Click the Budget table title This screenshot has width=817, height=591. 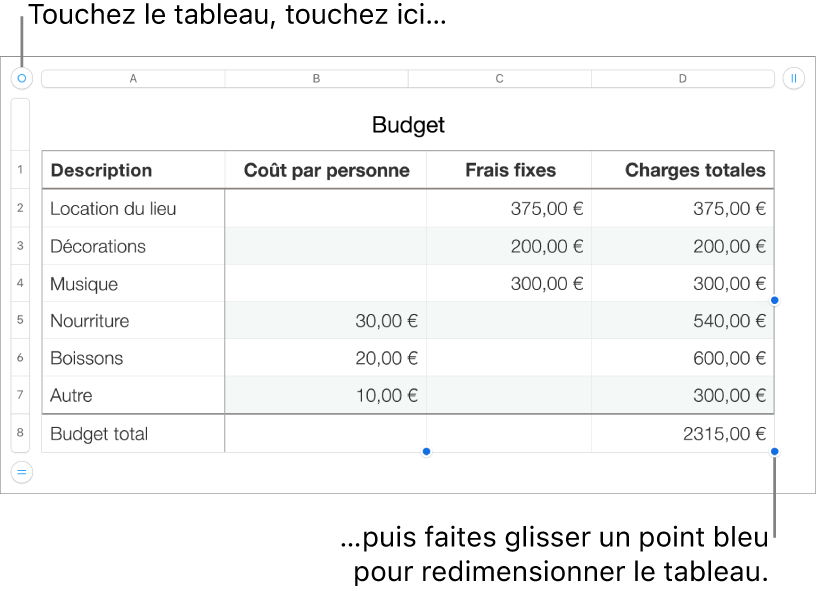(x=407, y=125)
